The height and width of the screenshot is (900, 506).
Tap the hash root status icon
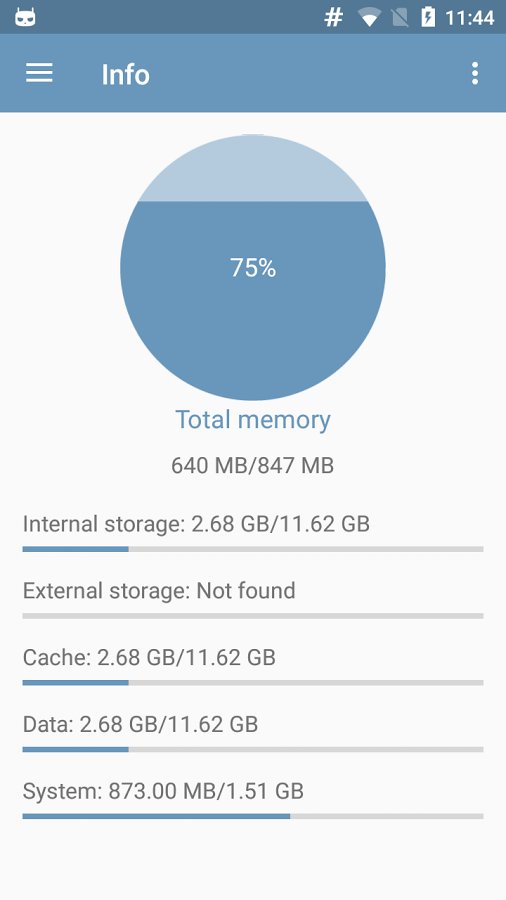(333, 18)
